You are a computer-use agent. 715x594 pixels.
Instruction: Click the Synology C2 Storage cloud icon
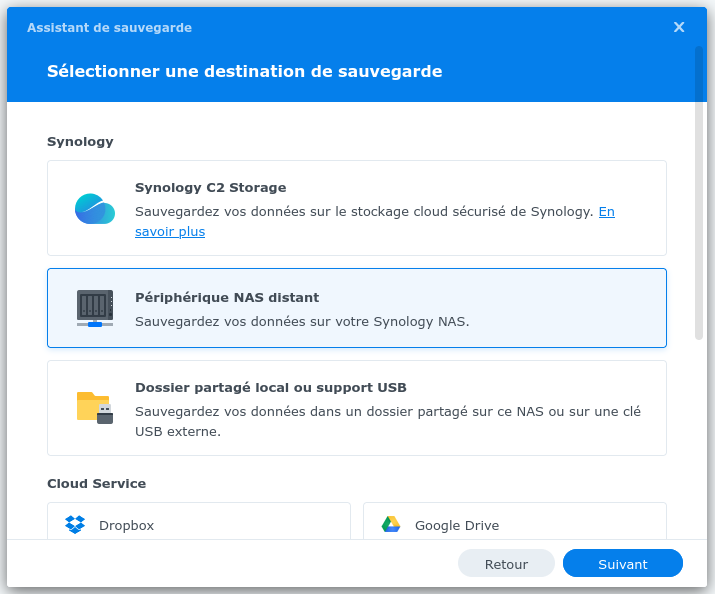[x=95, y=209]
